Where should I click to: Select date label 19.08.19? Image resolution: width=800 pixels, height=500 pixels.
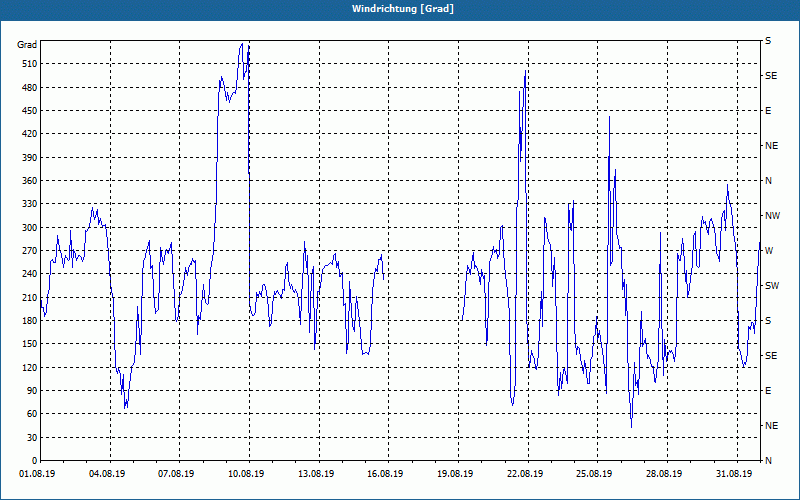(x=455, y=474)
